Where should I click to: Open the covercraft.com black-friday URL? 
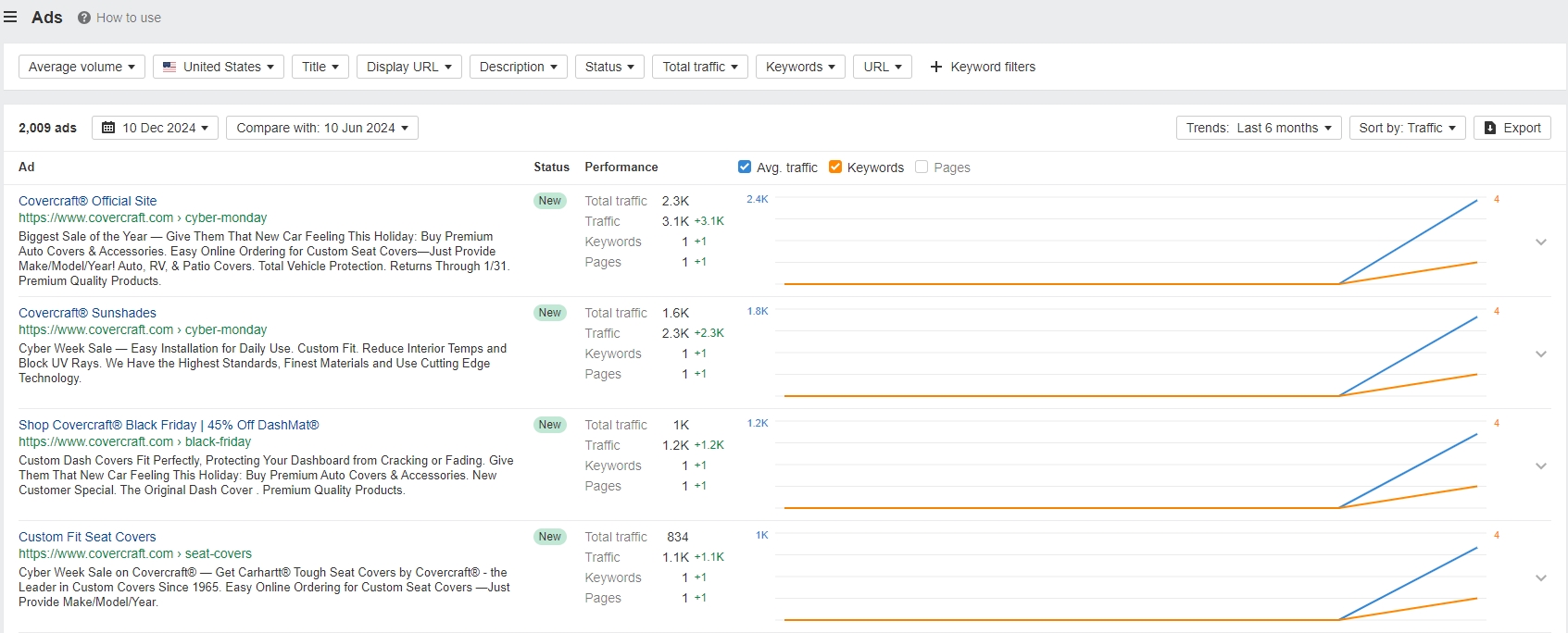134,441
